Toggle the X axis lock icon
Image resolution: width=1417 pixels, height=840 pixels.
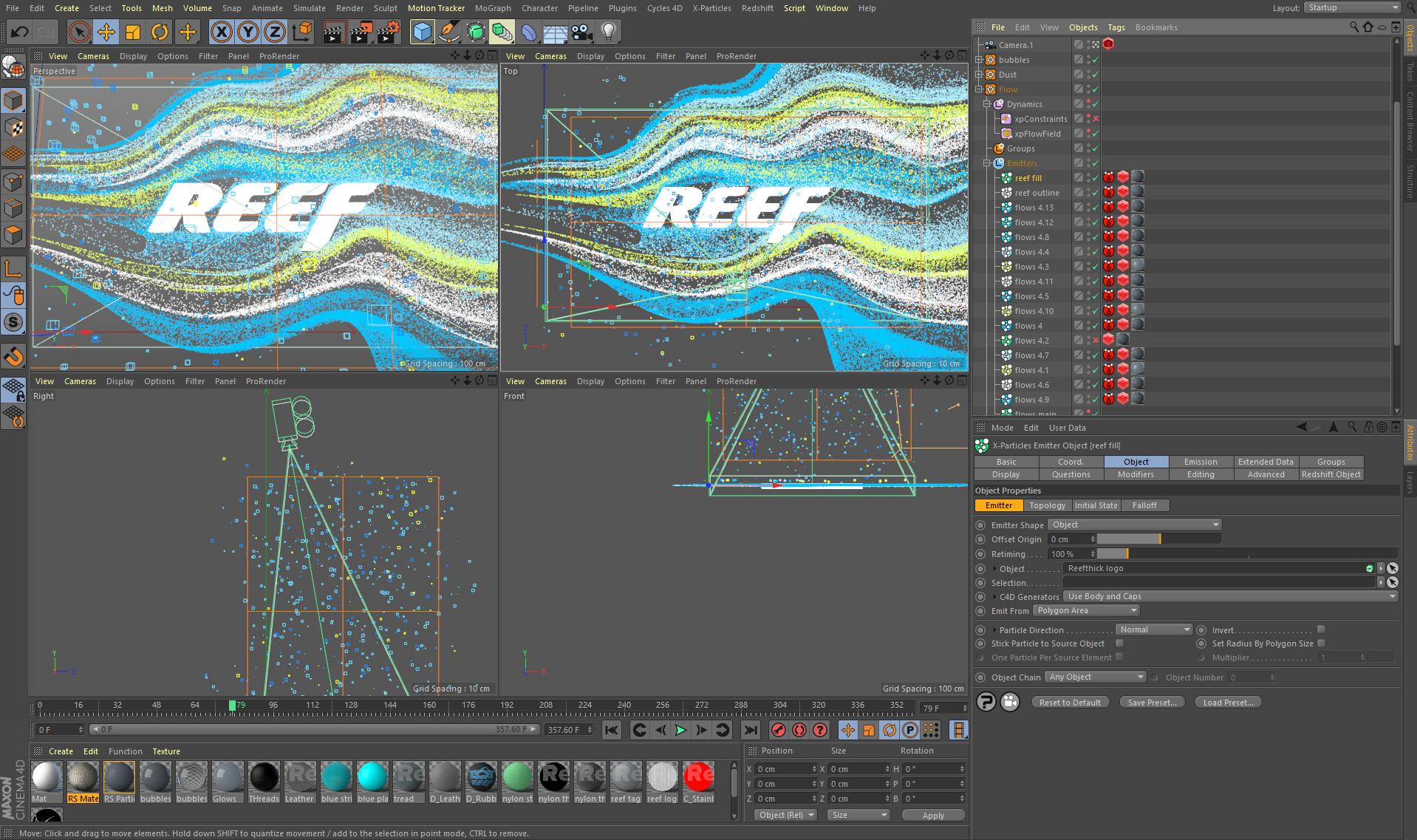click(221, 32)
